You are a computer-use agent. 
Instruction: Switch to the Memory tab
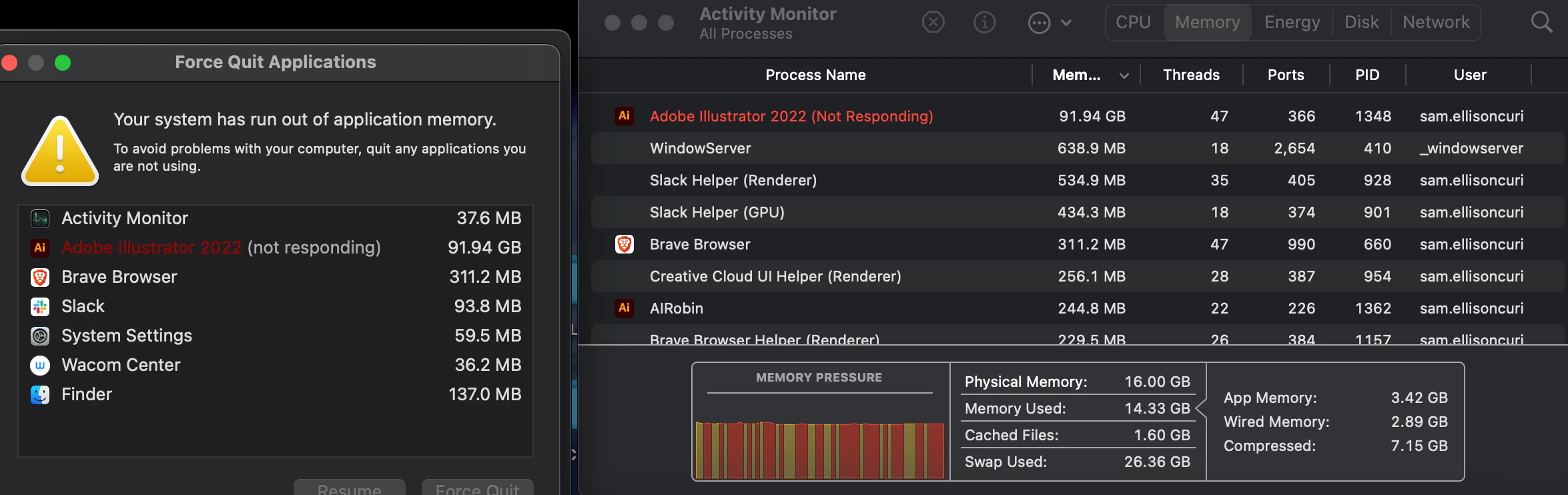tap(1208, 23)
